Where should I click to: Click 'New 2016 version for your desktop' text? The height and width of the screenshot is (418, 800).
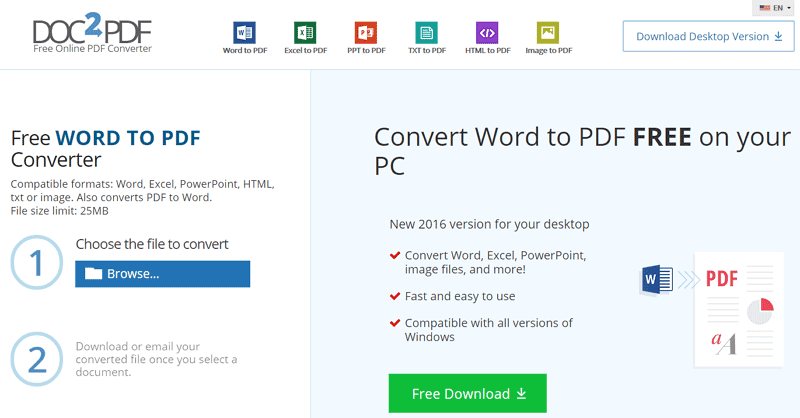[489, 224]
